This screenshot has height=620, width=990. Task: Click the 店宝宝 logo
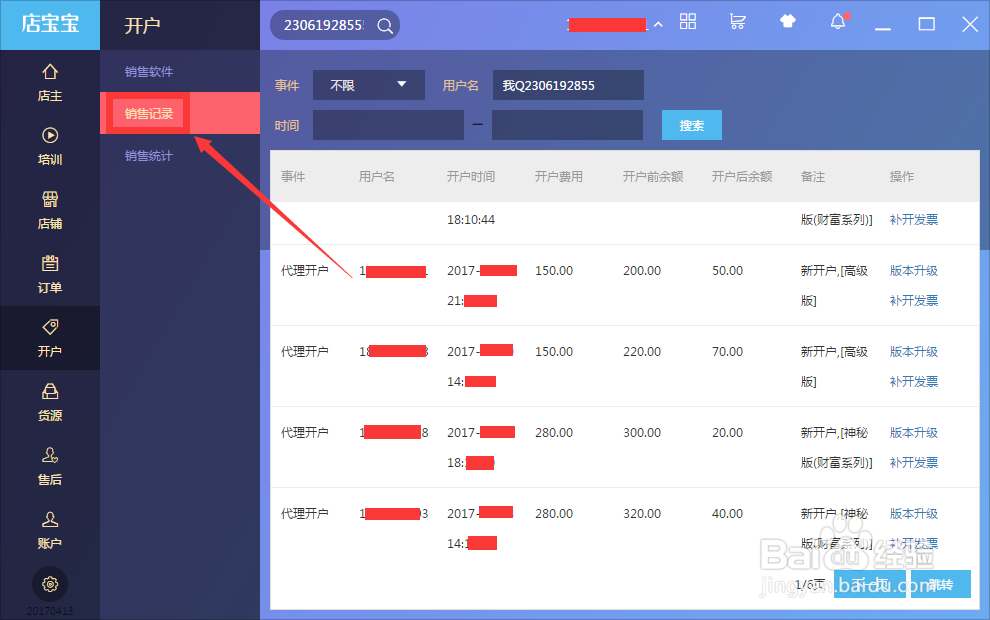50,25
